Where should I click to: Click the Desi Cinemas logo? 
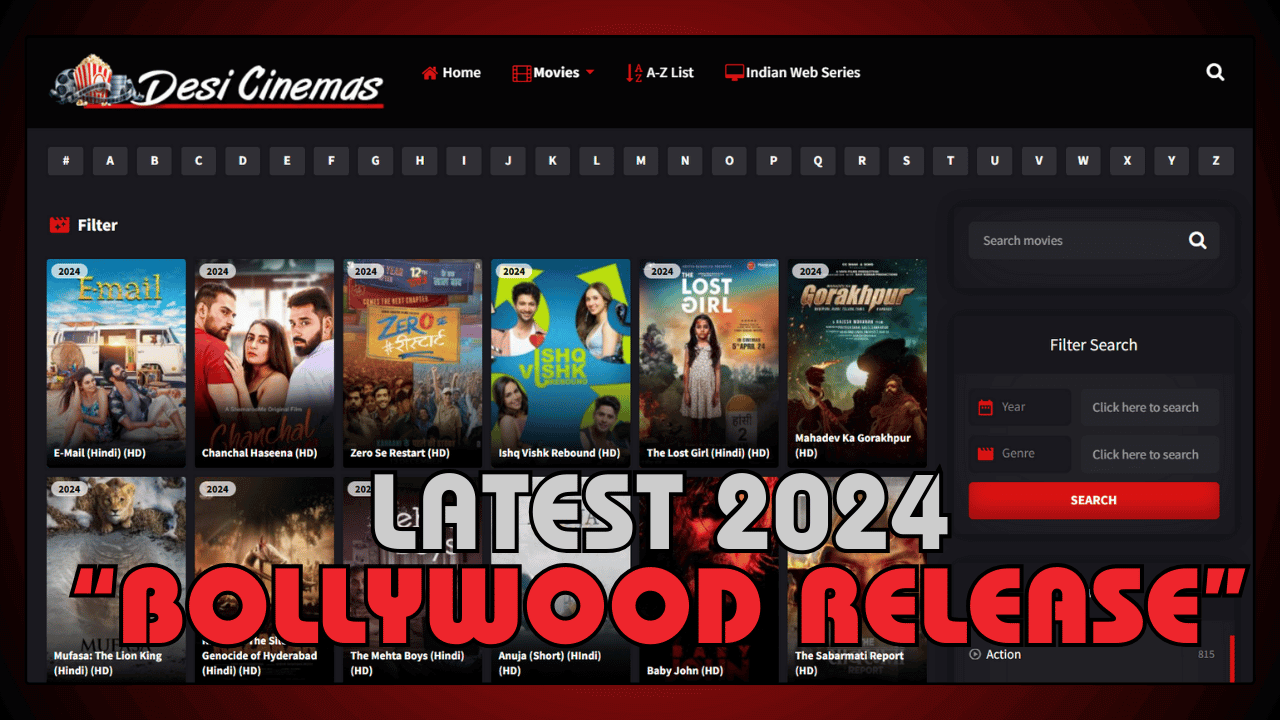click(217, 82)
